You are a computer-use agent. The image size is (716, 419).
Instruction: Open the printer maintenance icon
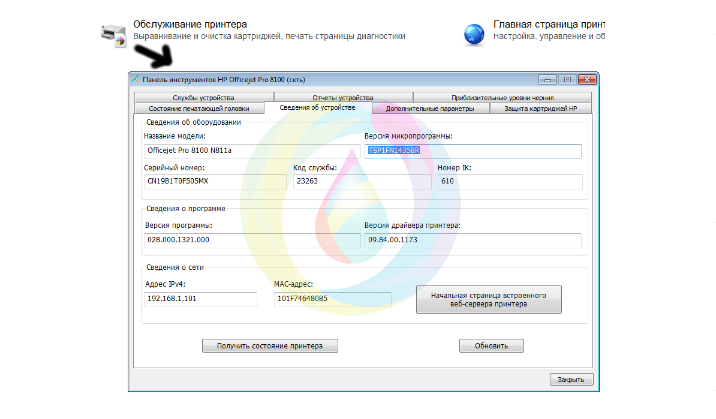114,36
